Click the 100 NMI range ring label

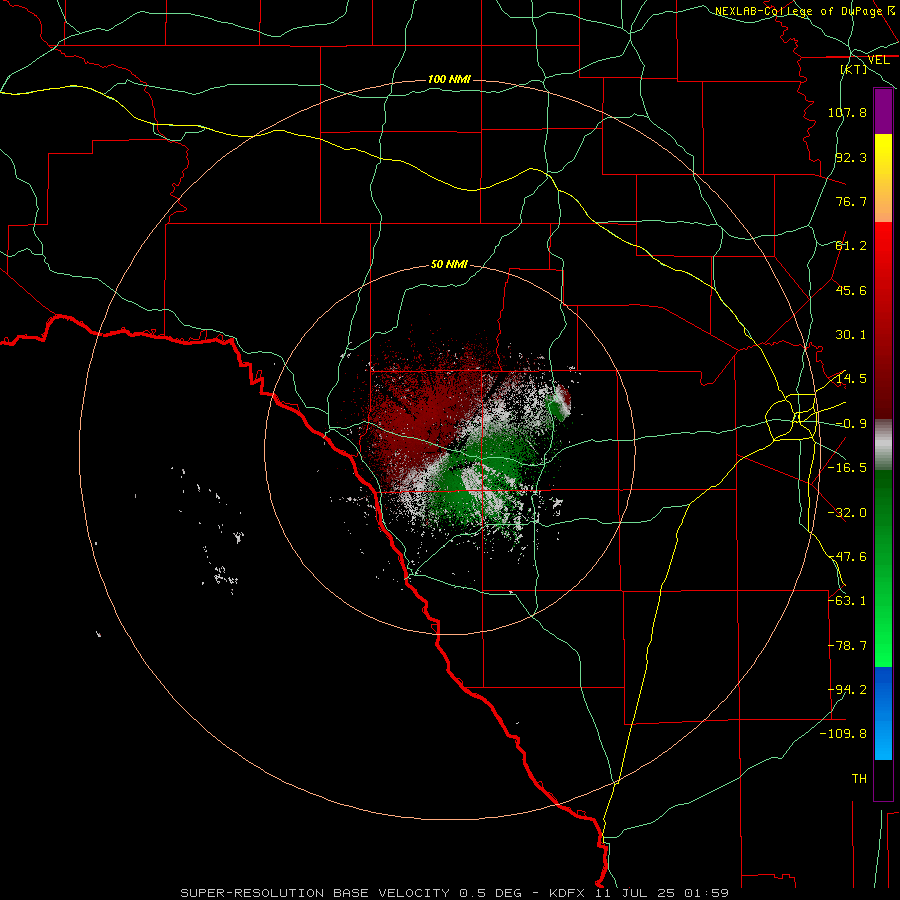pos(449,79)
